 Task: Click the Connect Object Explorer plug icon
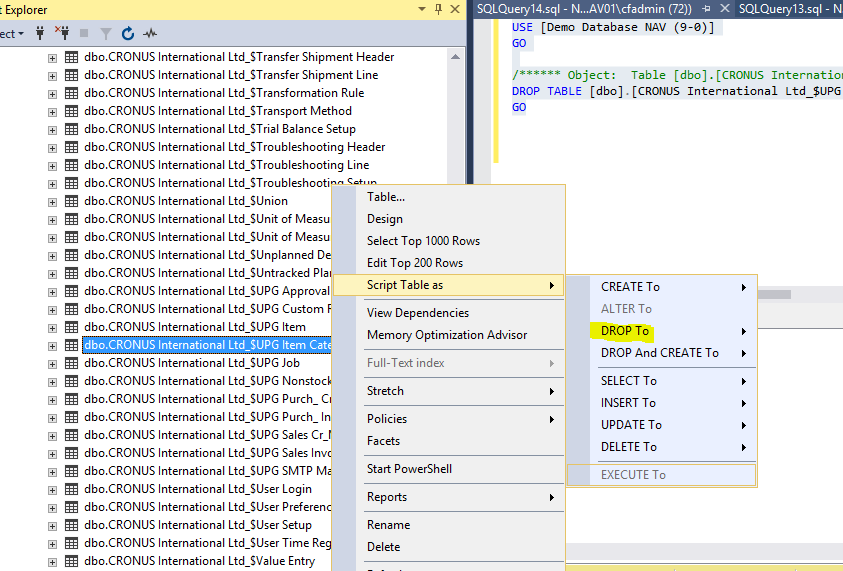[40, 33]
